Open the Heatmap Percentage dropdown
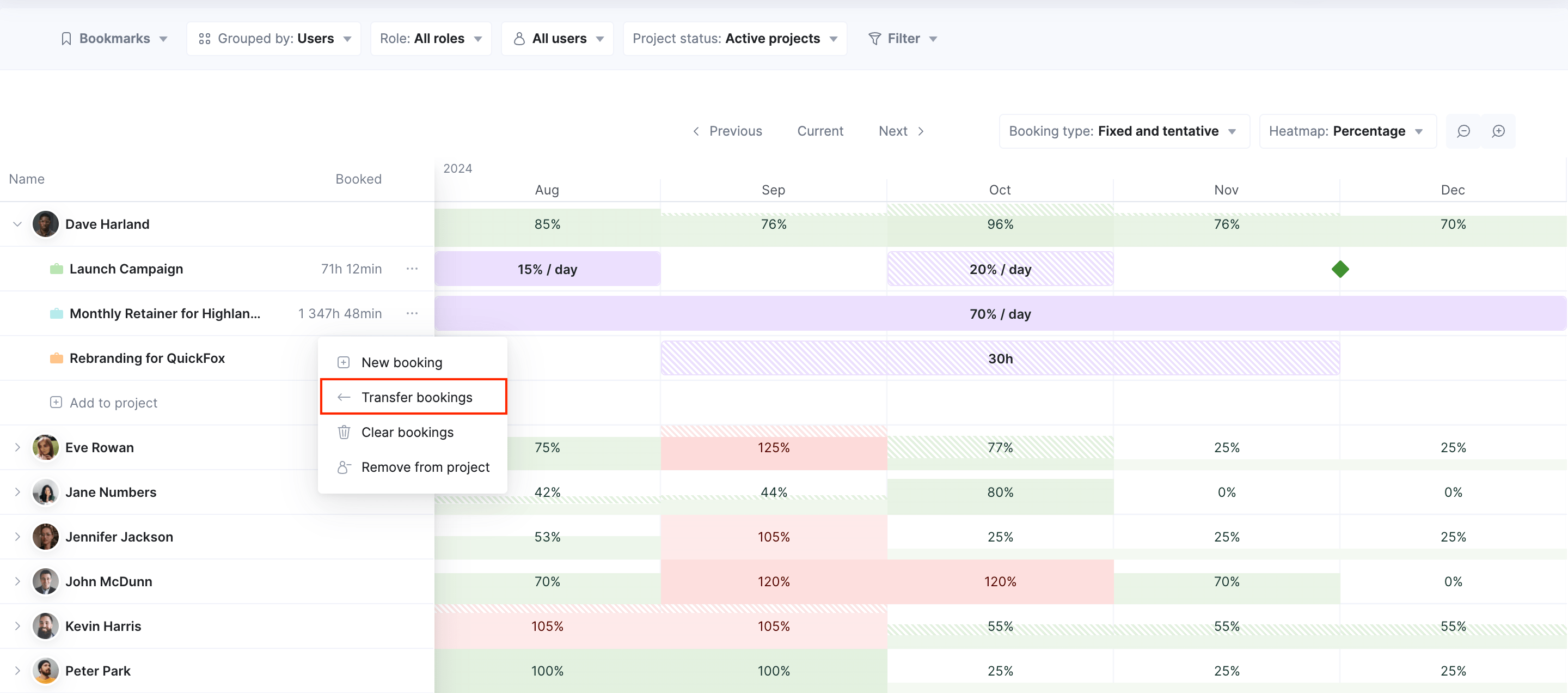Viewport: 1568px width, 693px height. 1347,131
